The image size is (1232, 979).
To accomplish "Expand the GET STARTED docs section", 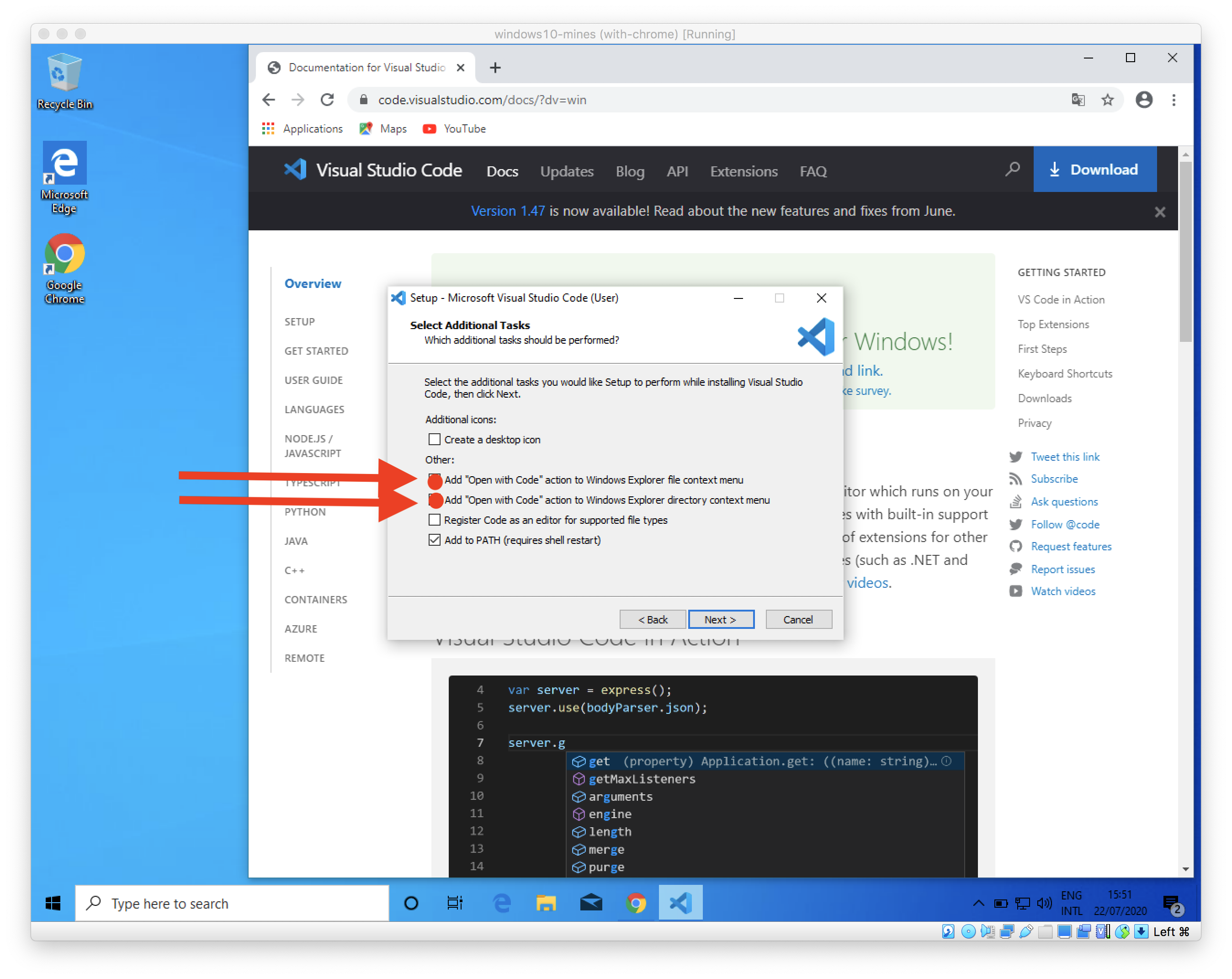I will [x=316, y=351].
